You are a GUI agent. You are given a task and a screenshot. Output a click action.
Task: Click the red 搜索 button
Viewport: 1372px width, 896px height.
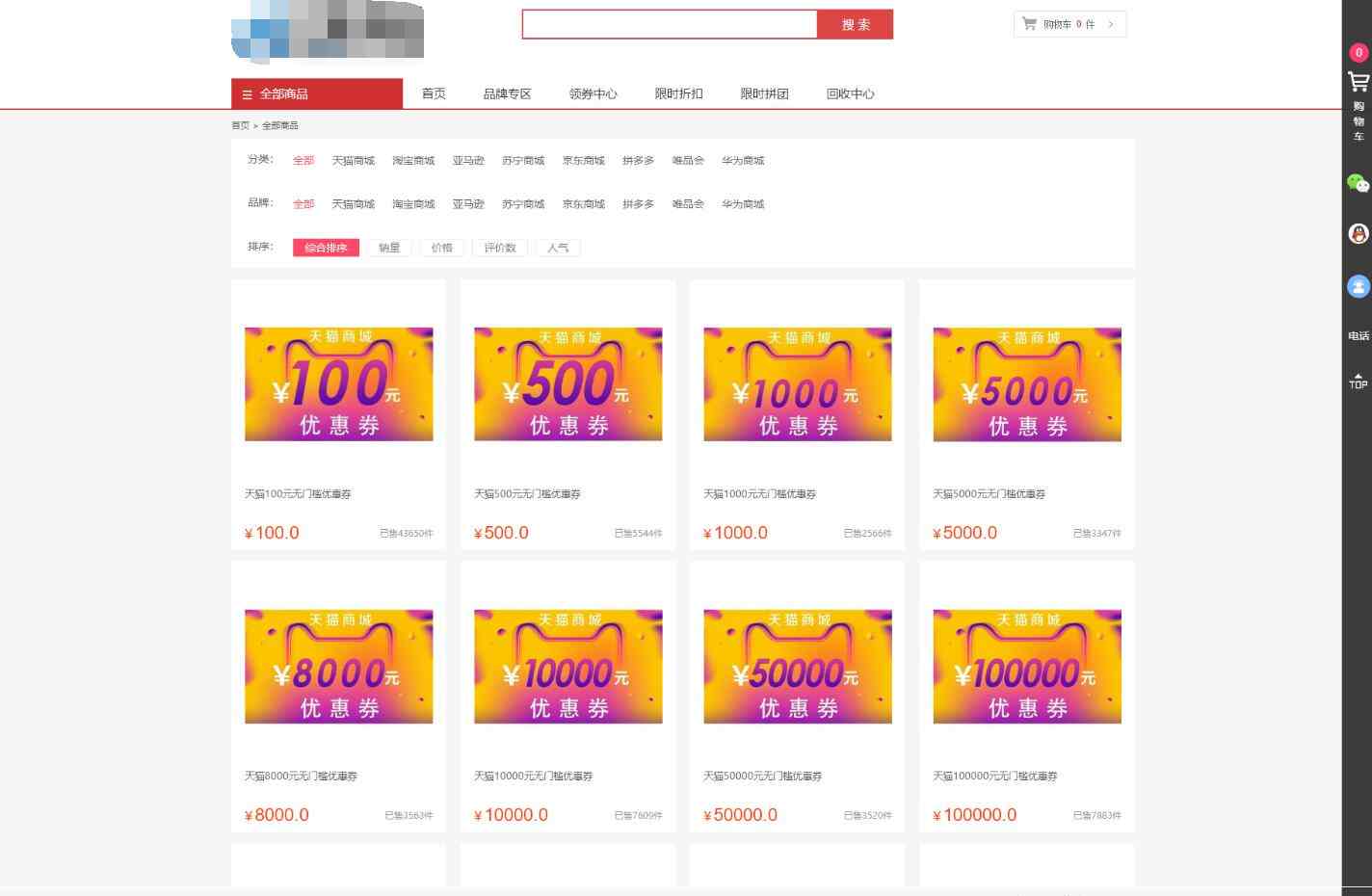pyautogui.click(x=855, y=24)
